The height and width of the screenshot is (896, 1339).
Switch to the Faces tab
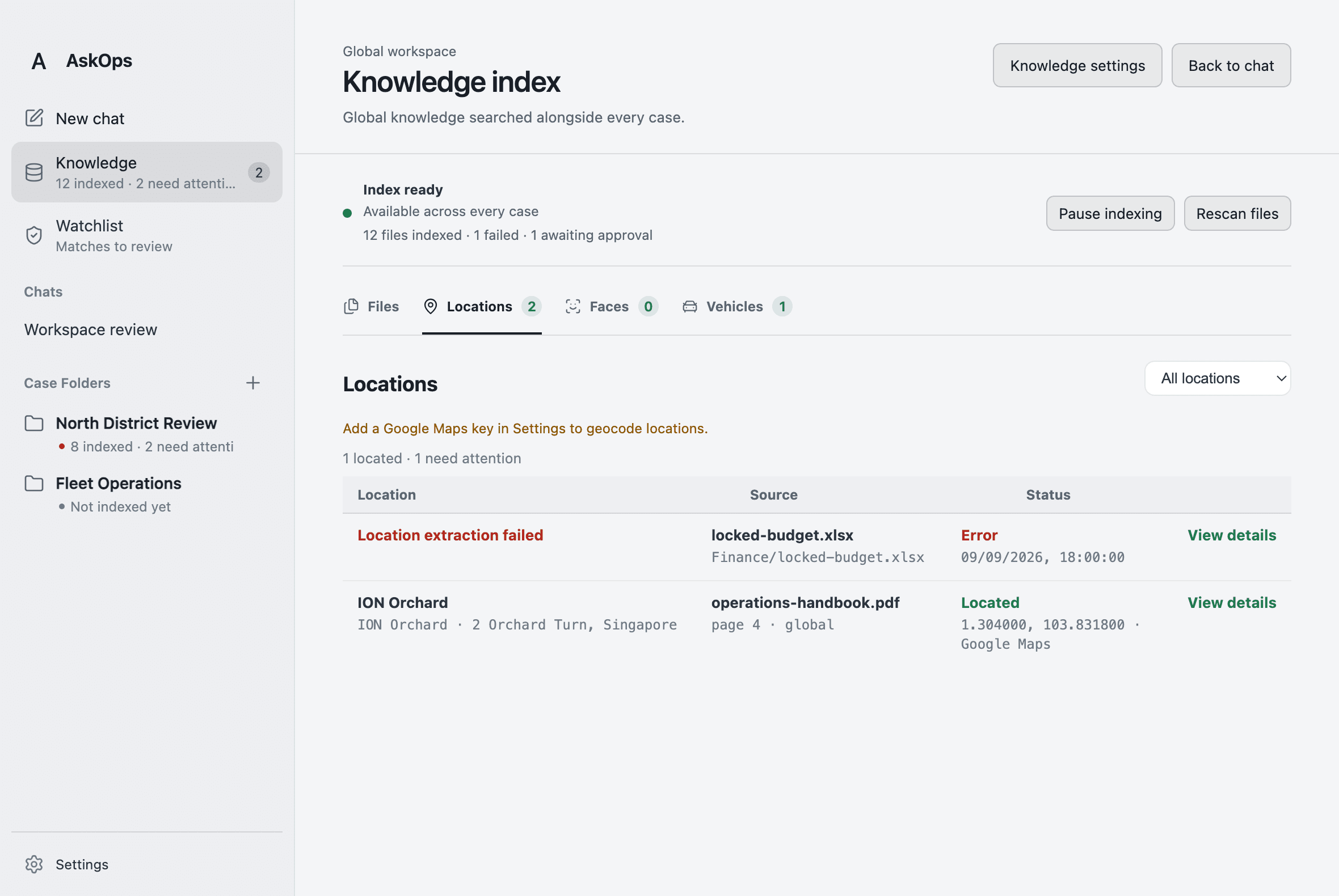[611, 307]
